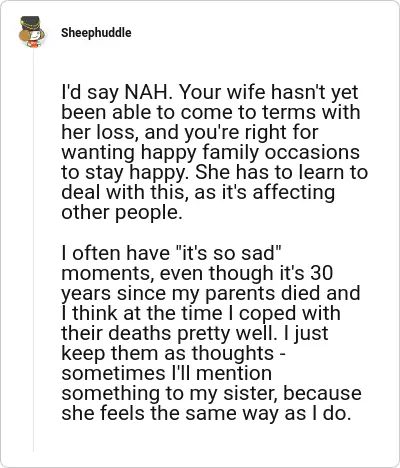Click the word "NAH" in the comment
Image resolution: width=400 pixels, height=468 pixels.
click(146, 92)
